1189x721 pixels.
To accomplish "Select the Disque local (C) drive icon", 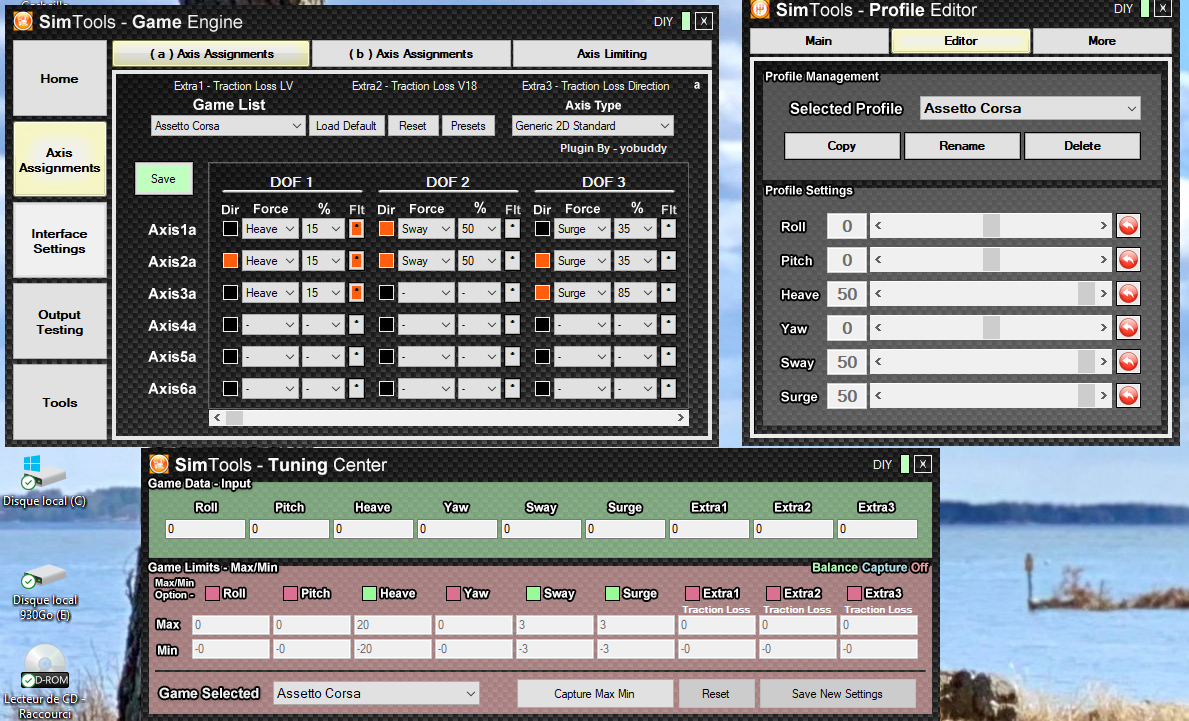I will [45, 482].
